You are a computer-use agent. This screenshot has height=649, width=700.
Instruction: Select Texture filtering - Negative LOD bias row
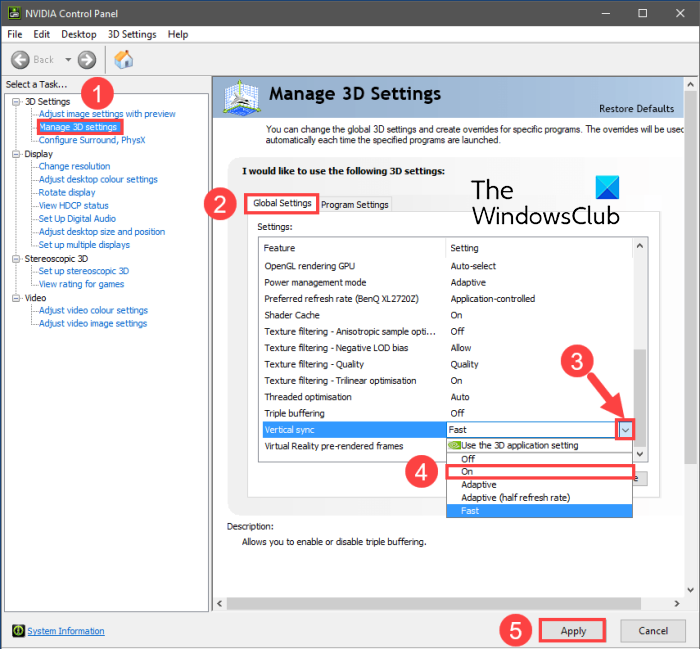[446, 348]
